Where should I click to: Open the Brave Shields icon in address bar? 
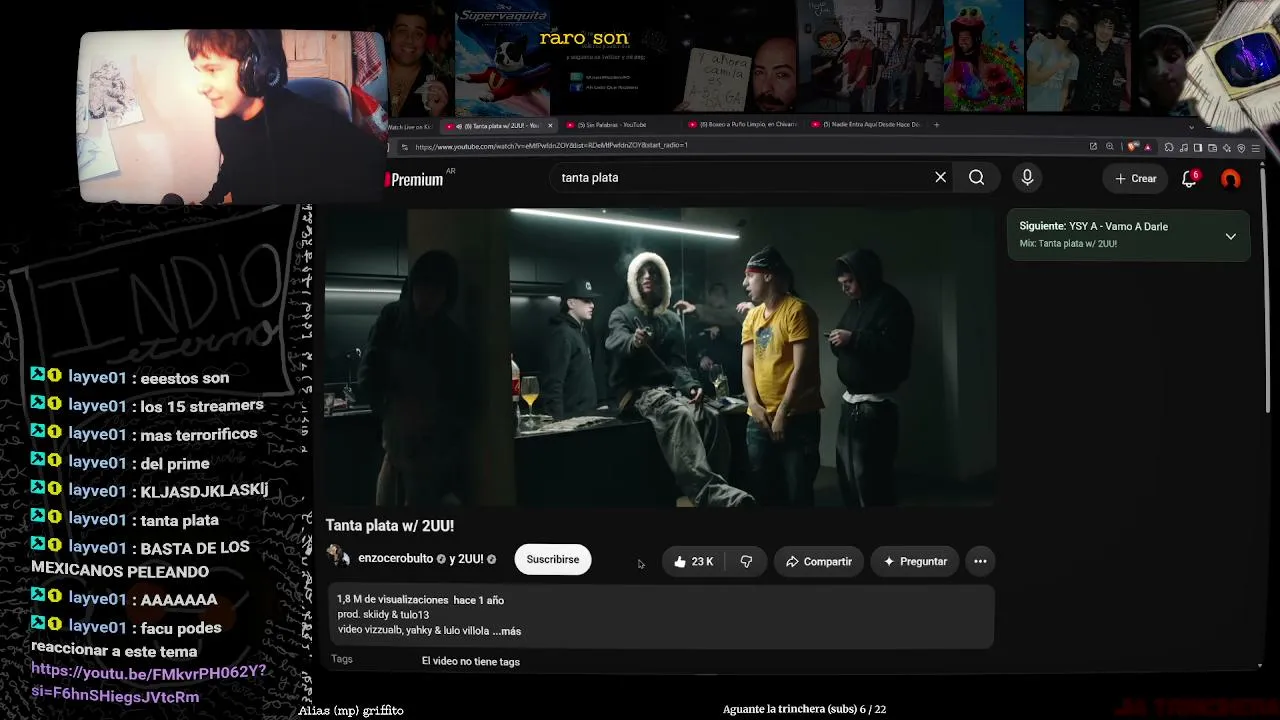[1133, 147]
